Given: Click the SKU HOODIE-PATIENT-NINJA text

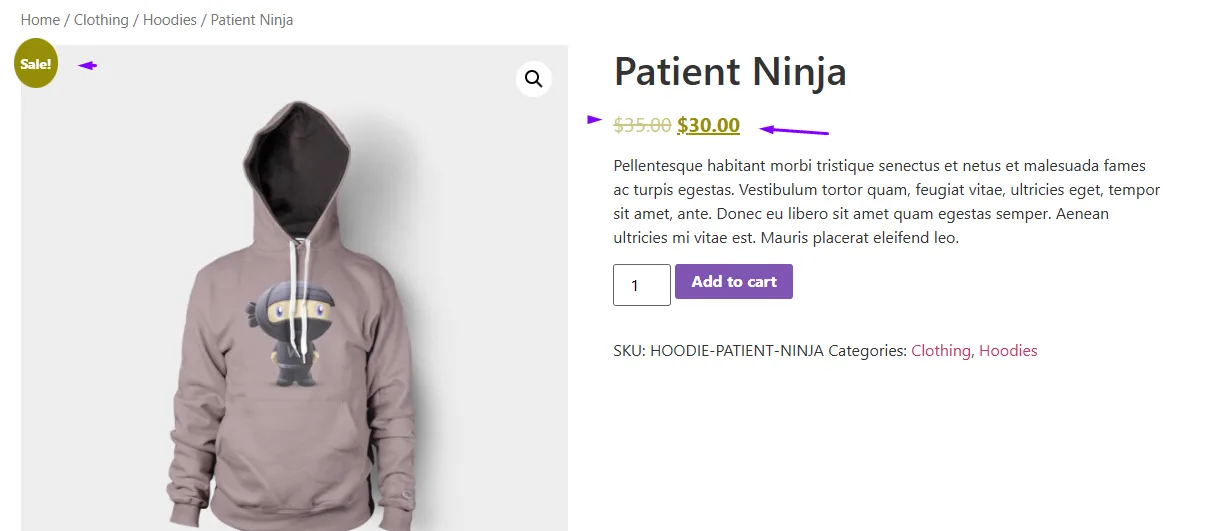Looking at the screenshot, I should coord(718,351).
